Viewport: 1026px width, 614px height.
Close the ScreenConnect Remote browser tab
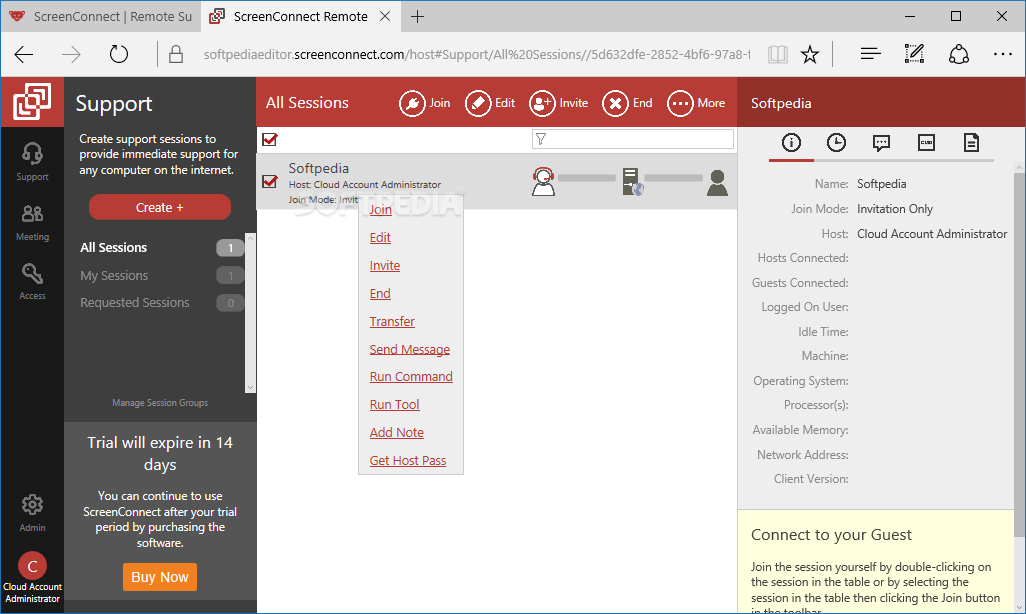point(385,16)
